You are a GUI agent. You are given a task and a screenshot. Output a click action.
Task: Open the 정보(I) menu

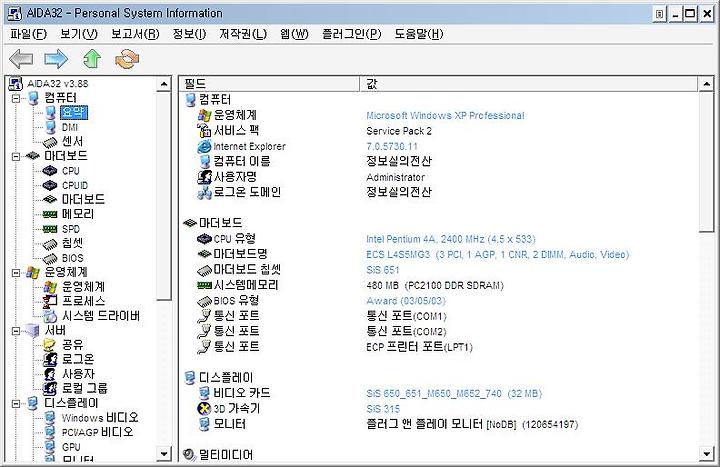point(189,34)
